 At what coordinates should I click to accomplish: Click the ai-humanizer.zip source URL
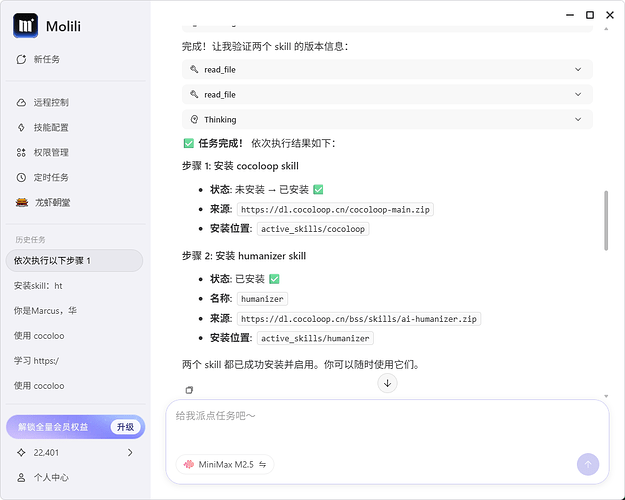pyautogui.click(x=359, y=319)
